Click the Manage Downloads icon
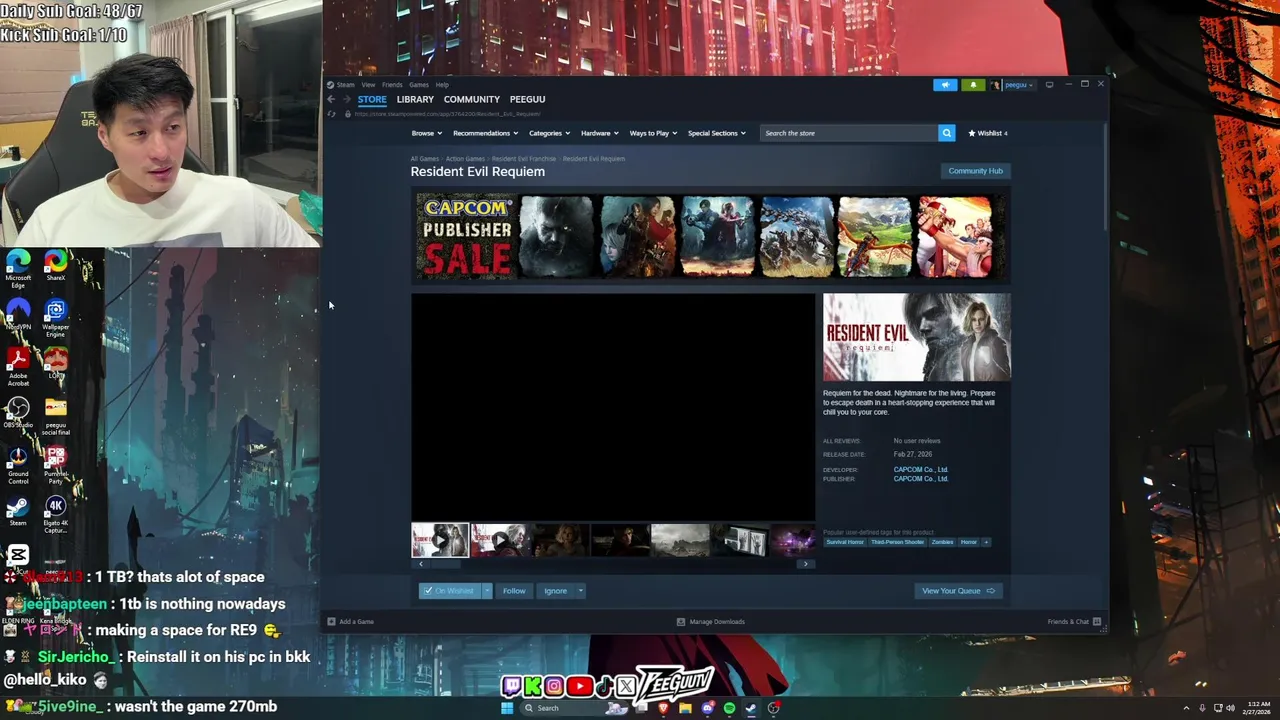This screenshot has height=720, width=1280. 681,622
